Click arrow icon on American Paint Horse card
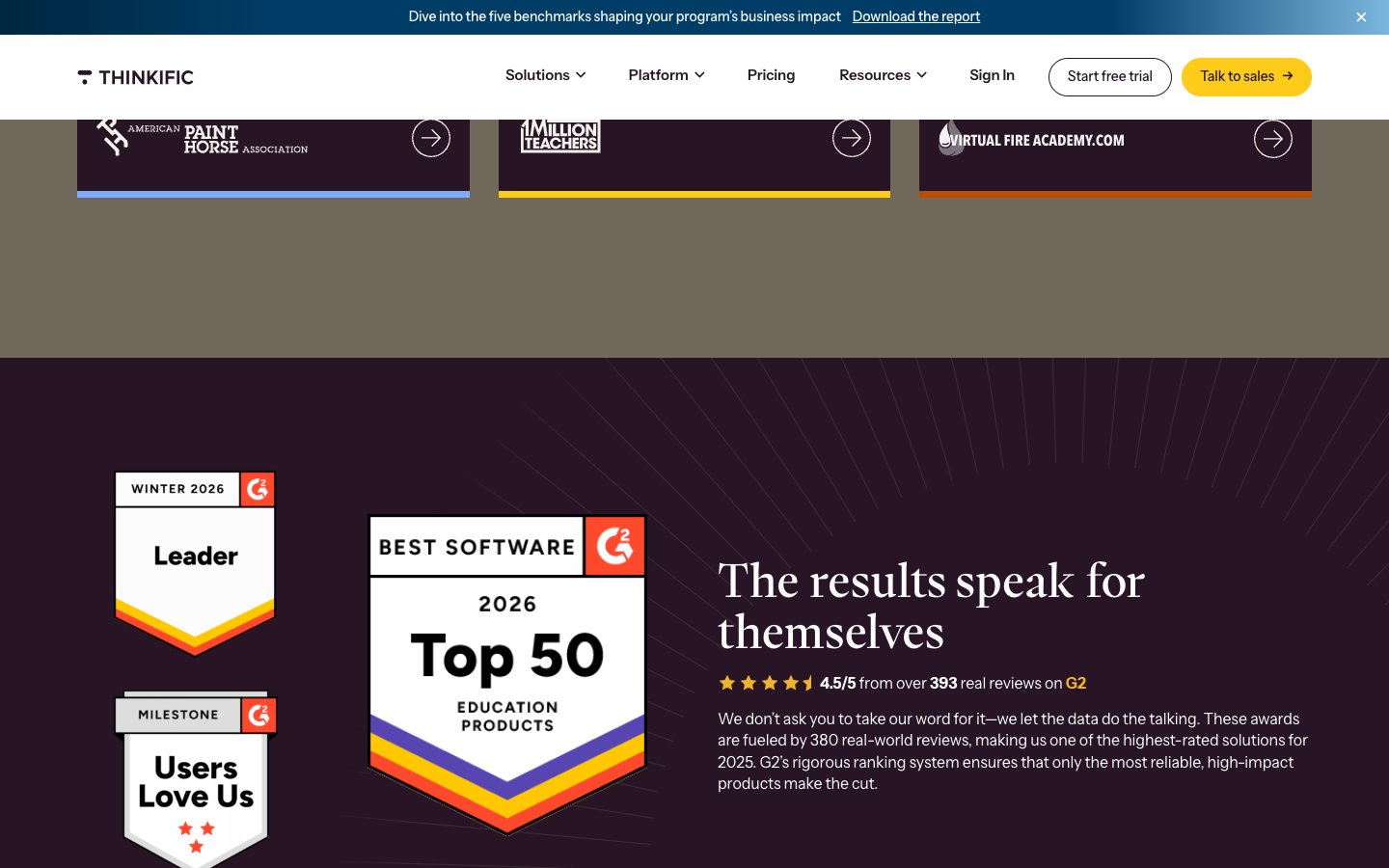 pos(430,139)
